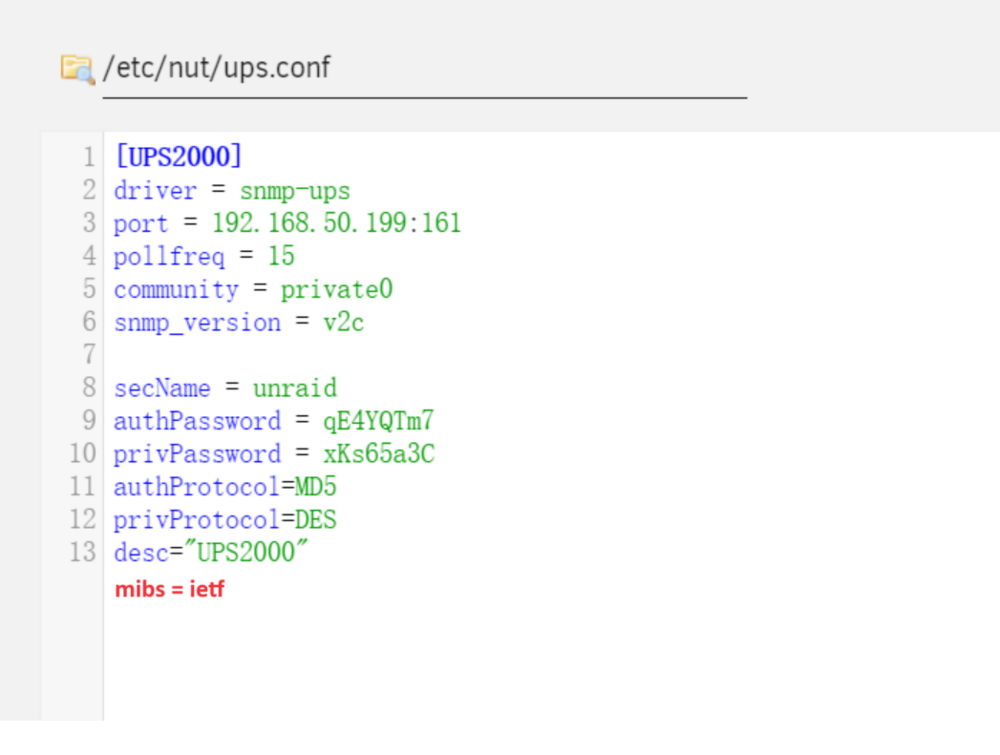Click the snmp_version key name
Image resolution: width=1000 pixels, height=755 pixels.
point(197,323)
